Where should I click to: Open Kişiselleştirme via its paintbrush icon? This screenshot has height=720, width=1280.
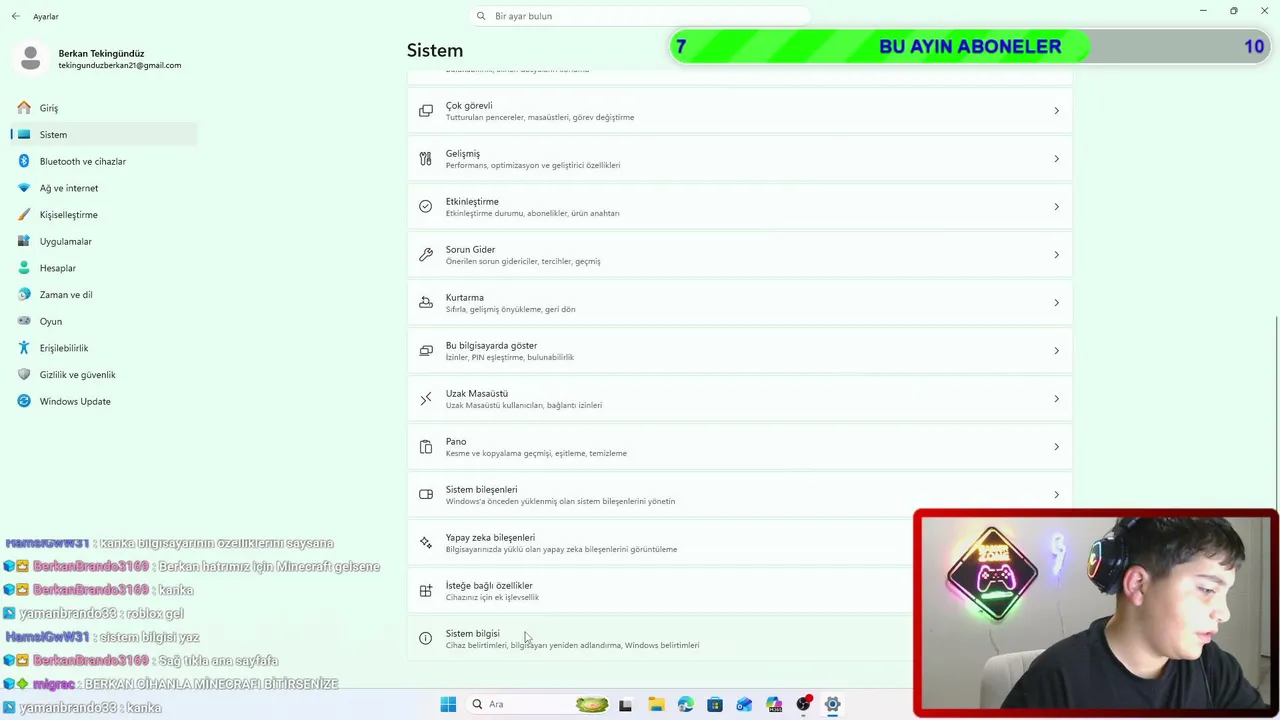[24, 214]
